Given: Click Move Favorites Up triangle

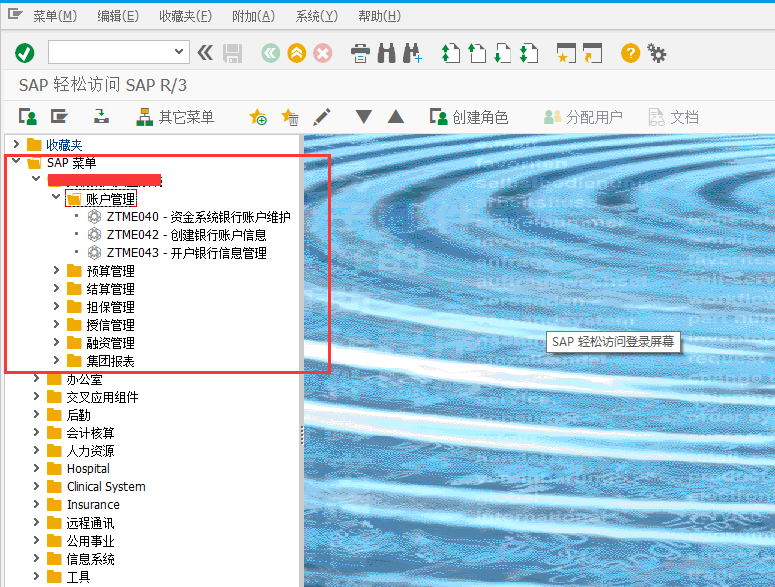Looking at the screenshot, I should coord(396,117).
